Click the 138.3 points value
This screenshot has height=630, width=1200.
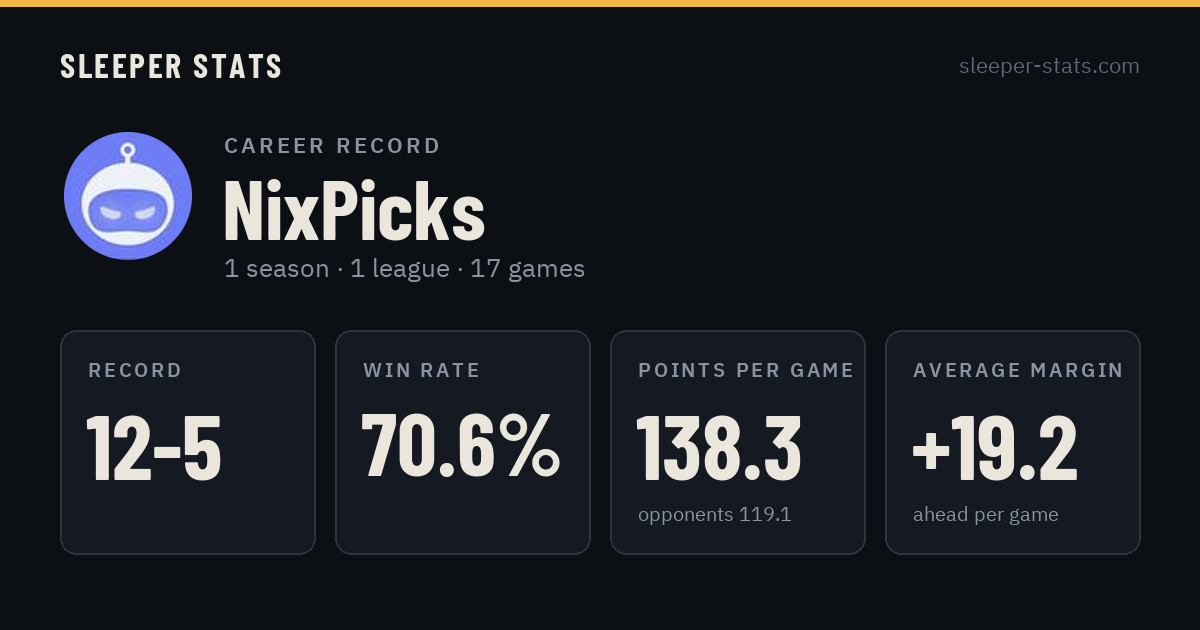click(719, 447)
